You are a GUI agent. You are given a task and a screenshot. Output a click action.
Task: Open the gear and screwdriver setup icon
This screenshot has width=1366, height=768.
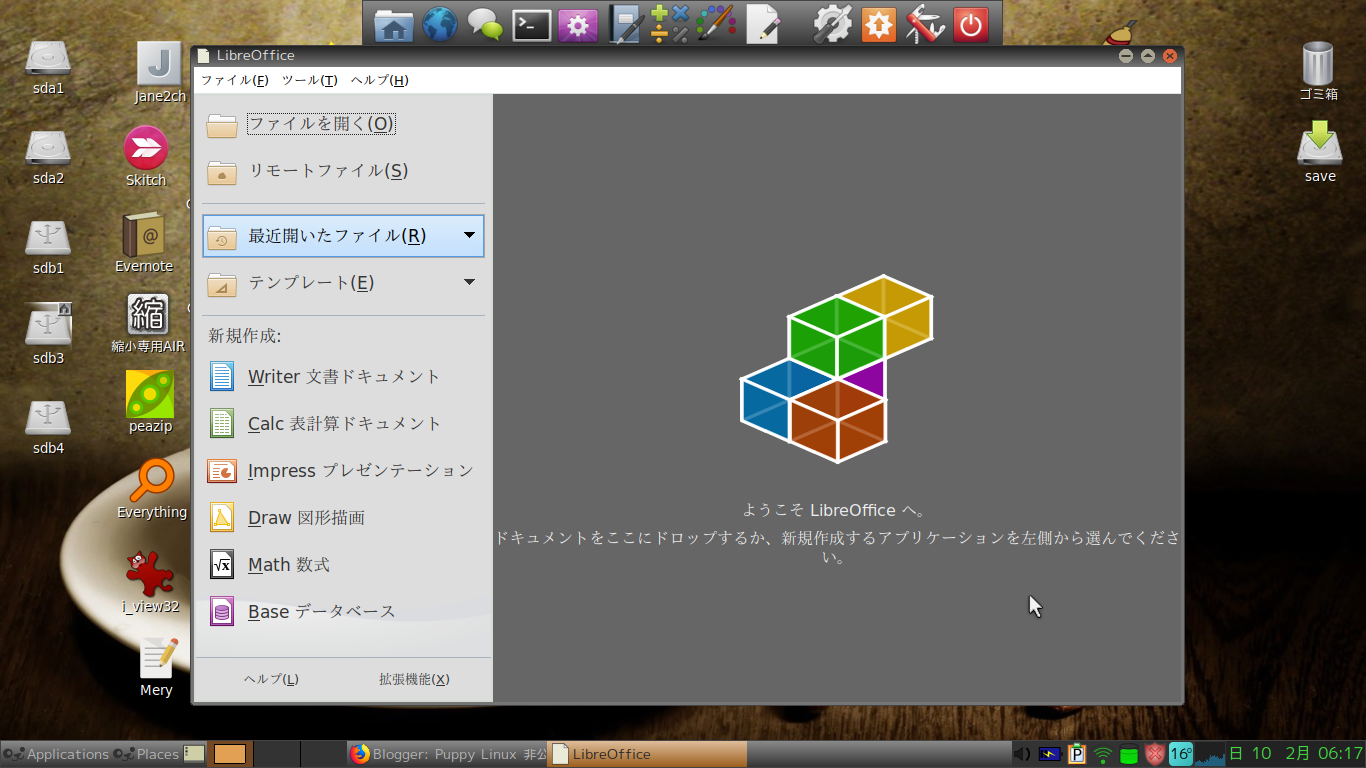pyautogui.click(x=832, y=24)
